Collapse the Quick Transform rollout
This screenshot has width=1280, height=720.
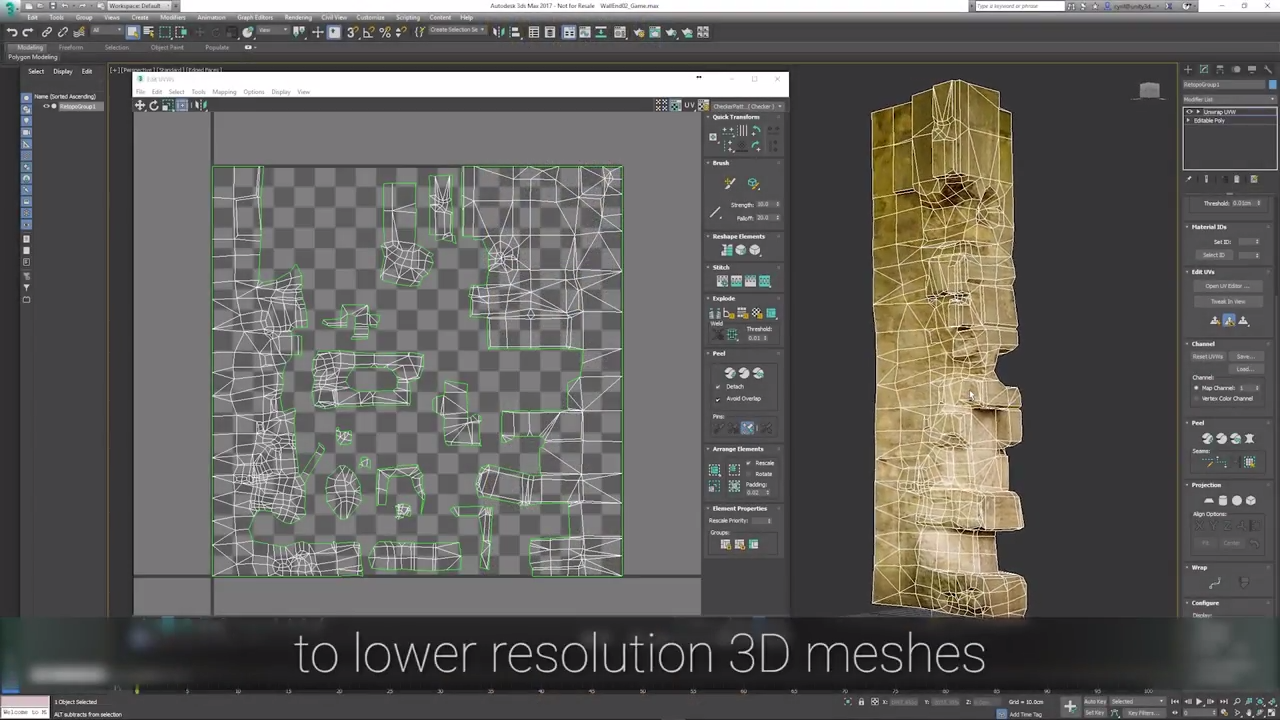pyautogui.click(x=710, y=117)
